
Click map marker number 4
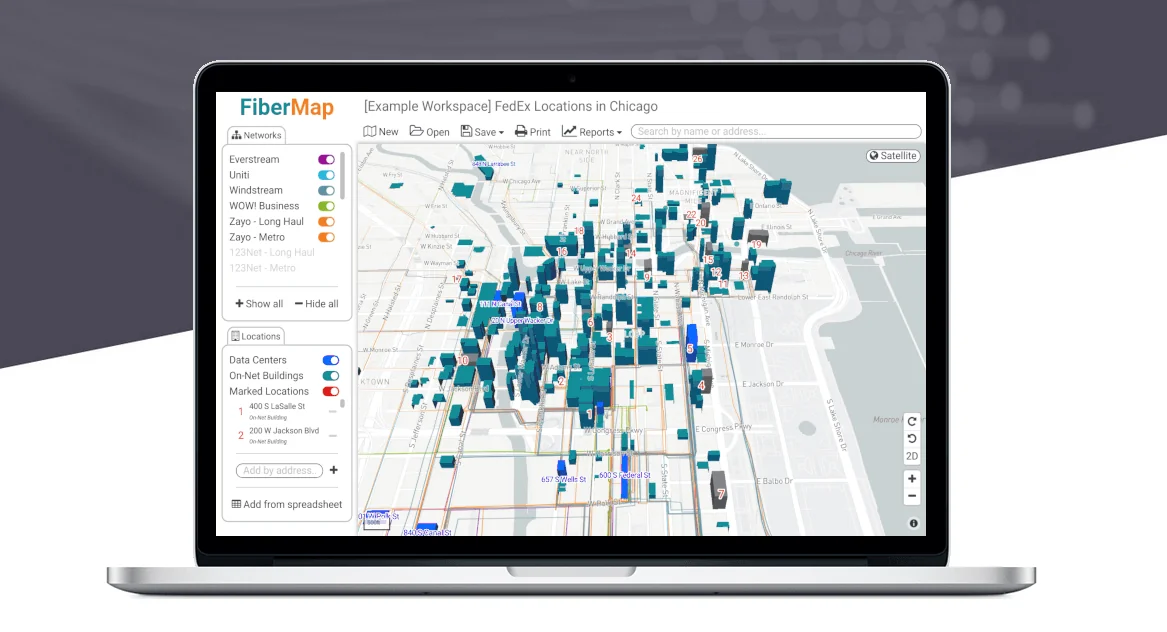701,385
